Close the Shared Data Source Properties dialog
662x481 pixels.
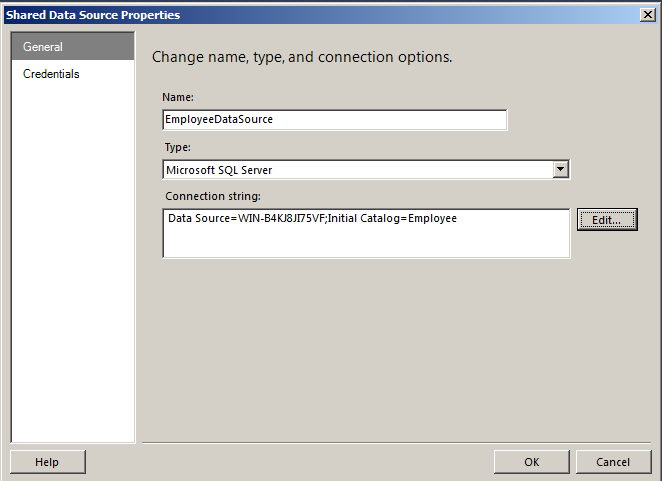pyautogui.click(x=647, y=15)
